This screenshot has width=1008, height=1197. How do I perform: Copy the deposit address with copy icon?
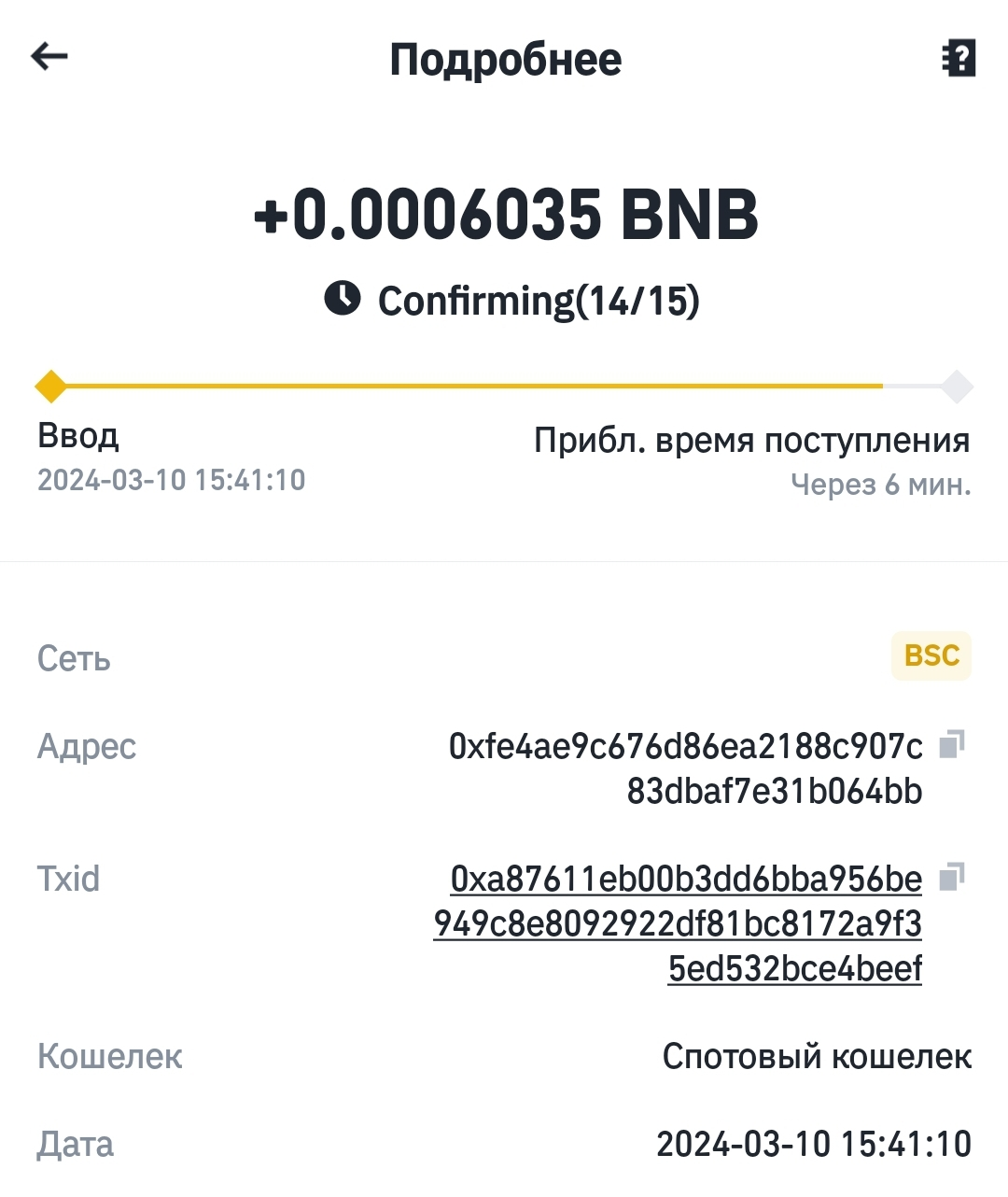point(951,744)
